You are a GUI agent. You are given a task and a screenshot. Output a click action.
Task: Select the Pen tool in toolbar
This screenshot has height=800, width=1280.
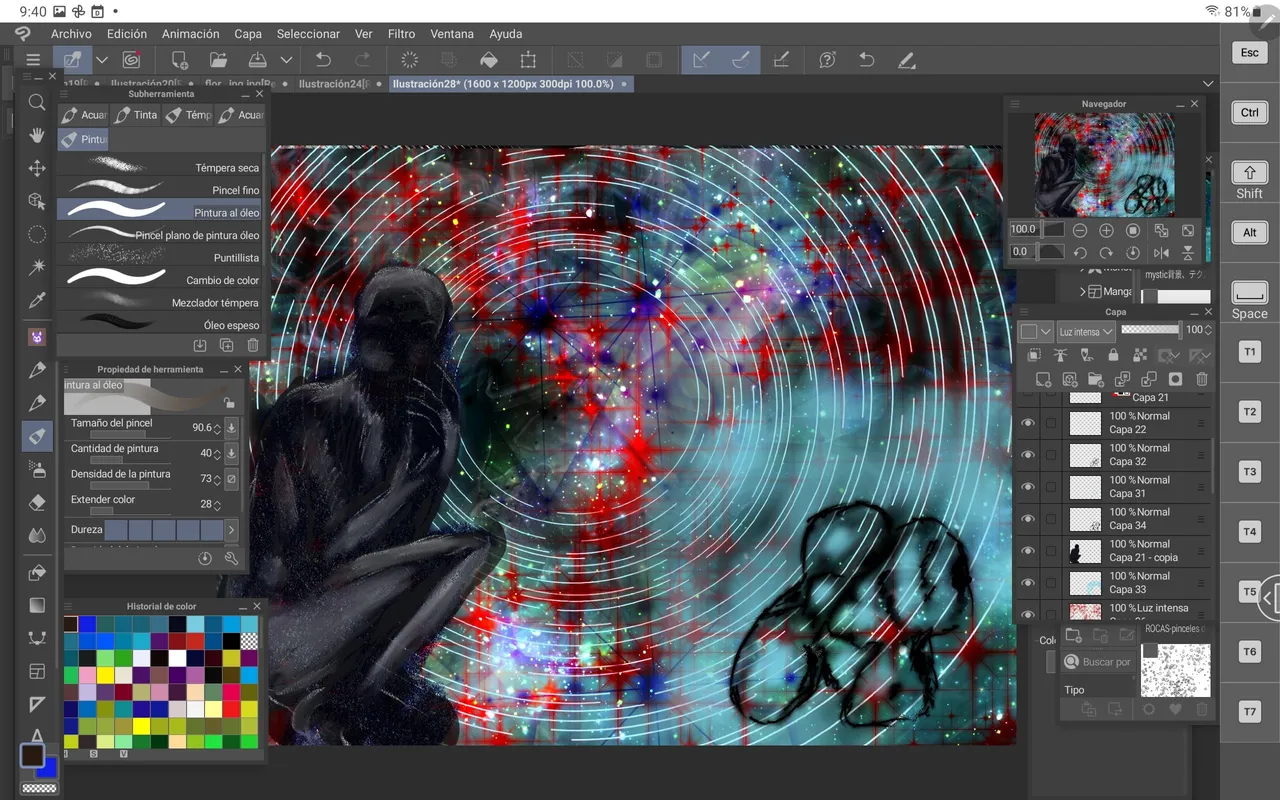37,370
